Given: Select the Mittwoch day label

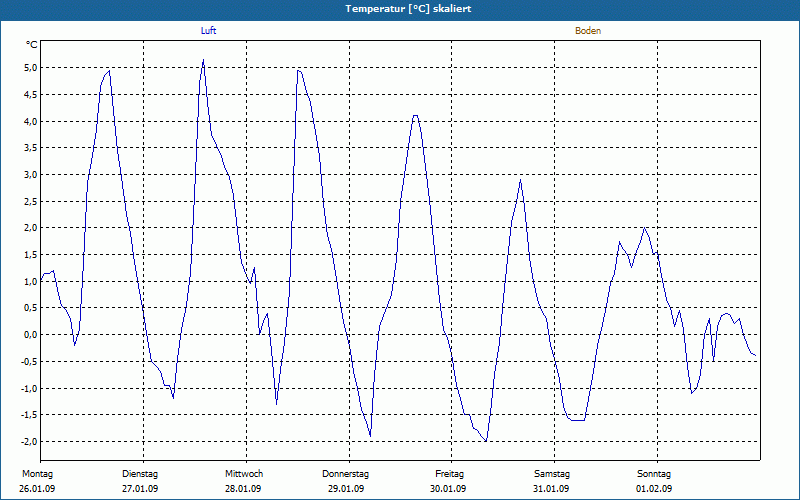Looking at the screenshot, I should click(244, 474).
